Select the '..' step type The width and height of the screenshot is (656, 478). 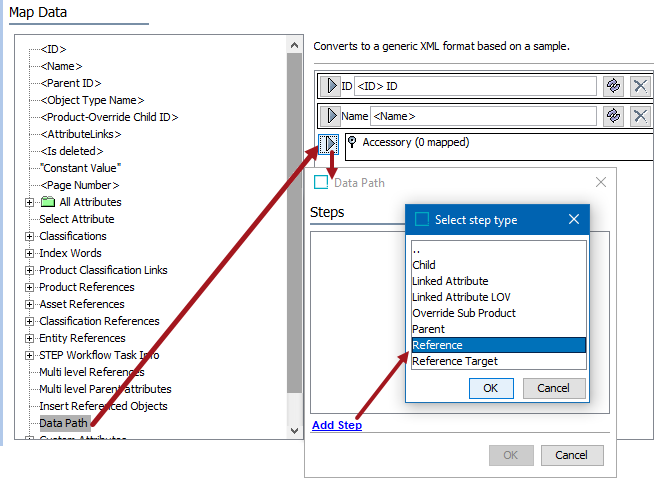click(x=498, y=250)
